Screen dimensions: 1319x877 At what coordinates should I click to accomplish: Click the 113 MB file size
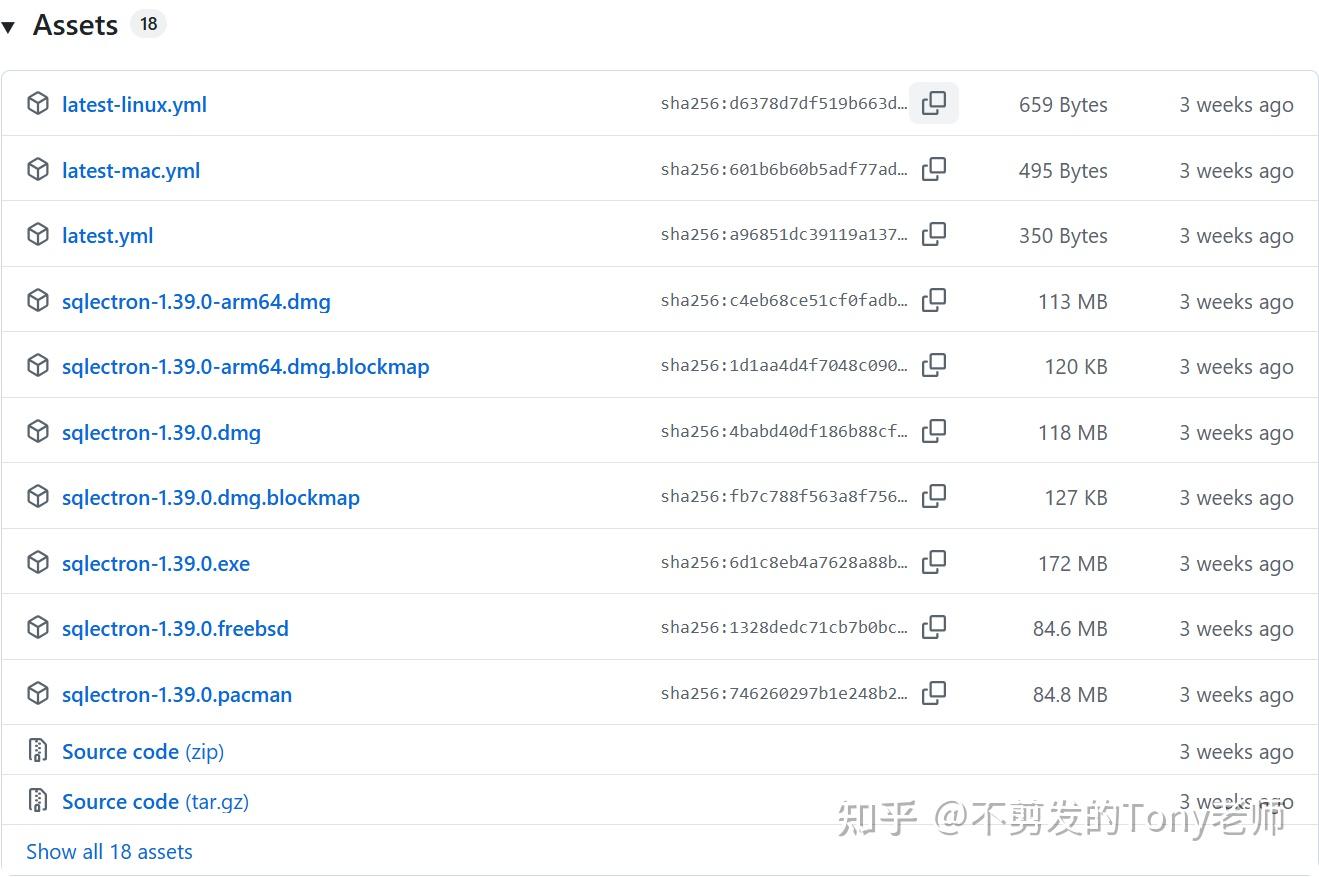coord(1073,302)
